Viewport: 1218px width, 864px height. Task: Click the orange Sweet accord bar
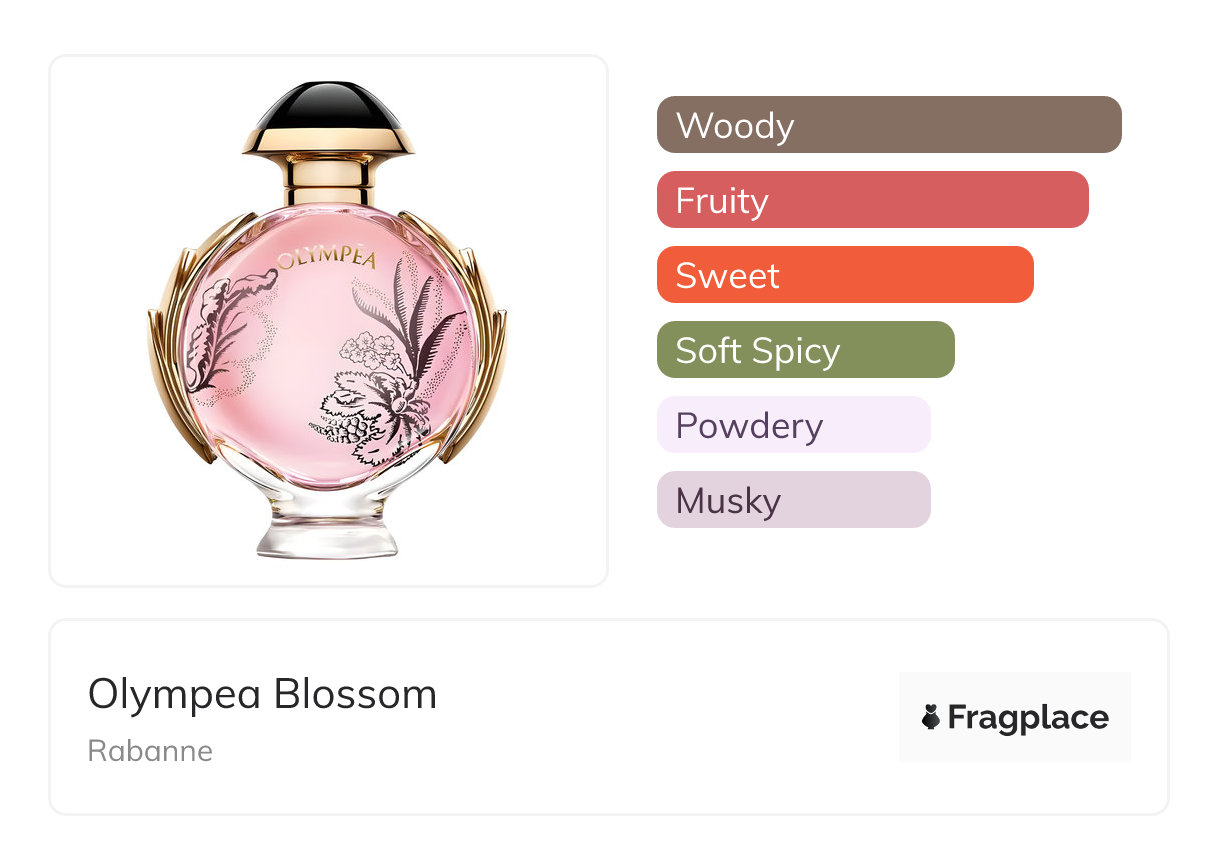[x=845, y=275]
